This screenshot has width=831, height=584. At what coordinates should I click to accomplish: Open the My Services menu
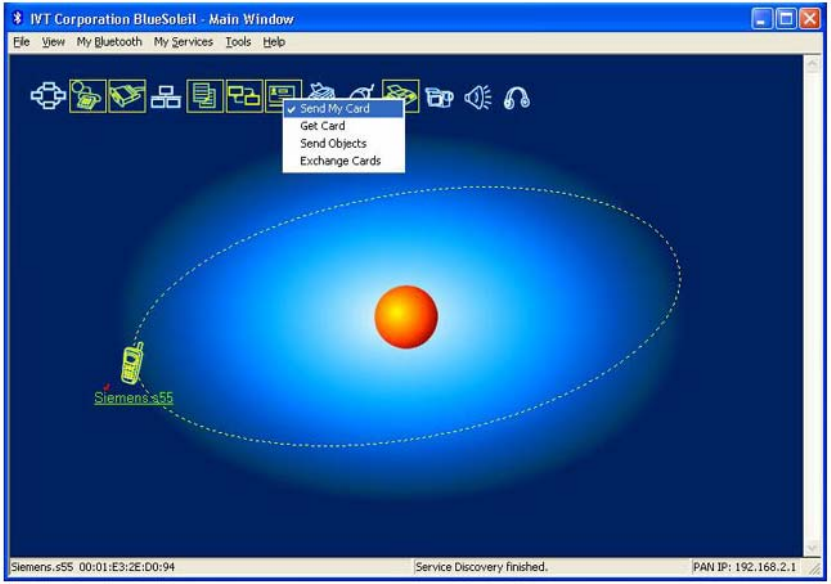coord(183,42)
